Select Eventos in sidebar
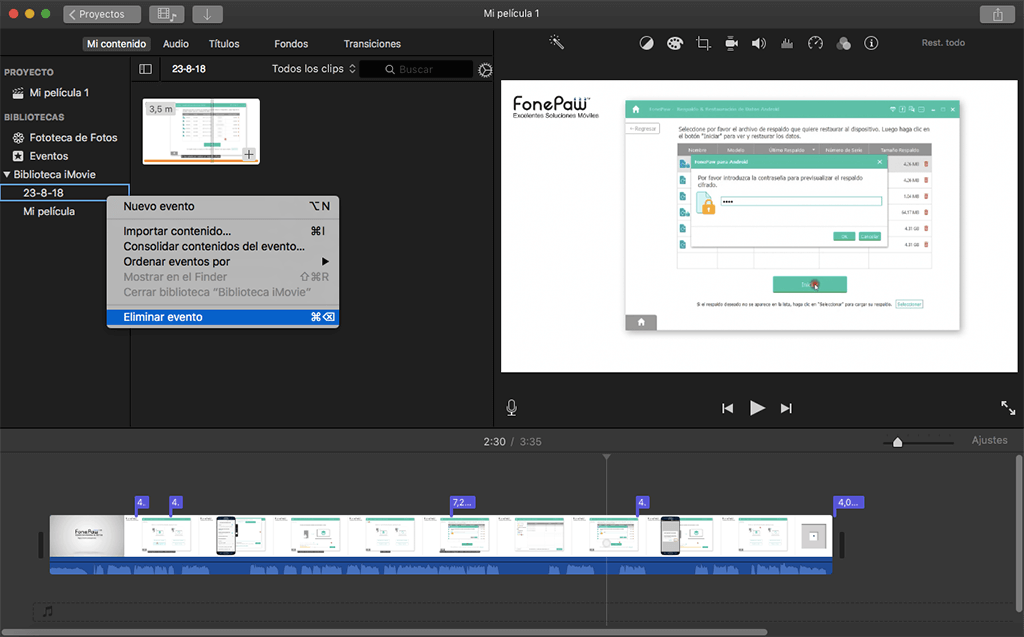Viewport: 1024px width, 637px height. click(x=48, y=156)
